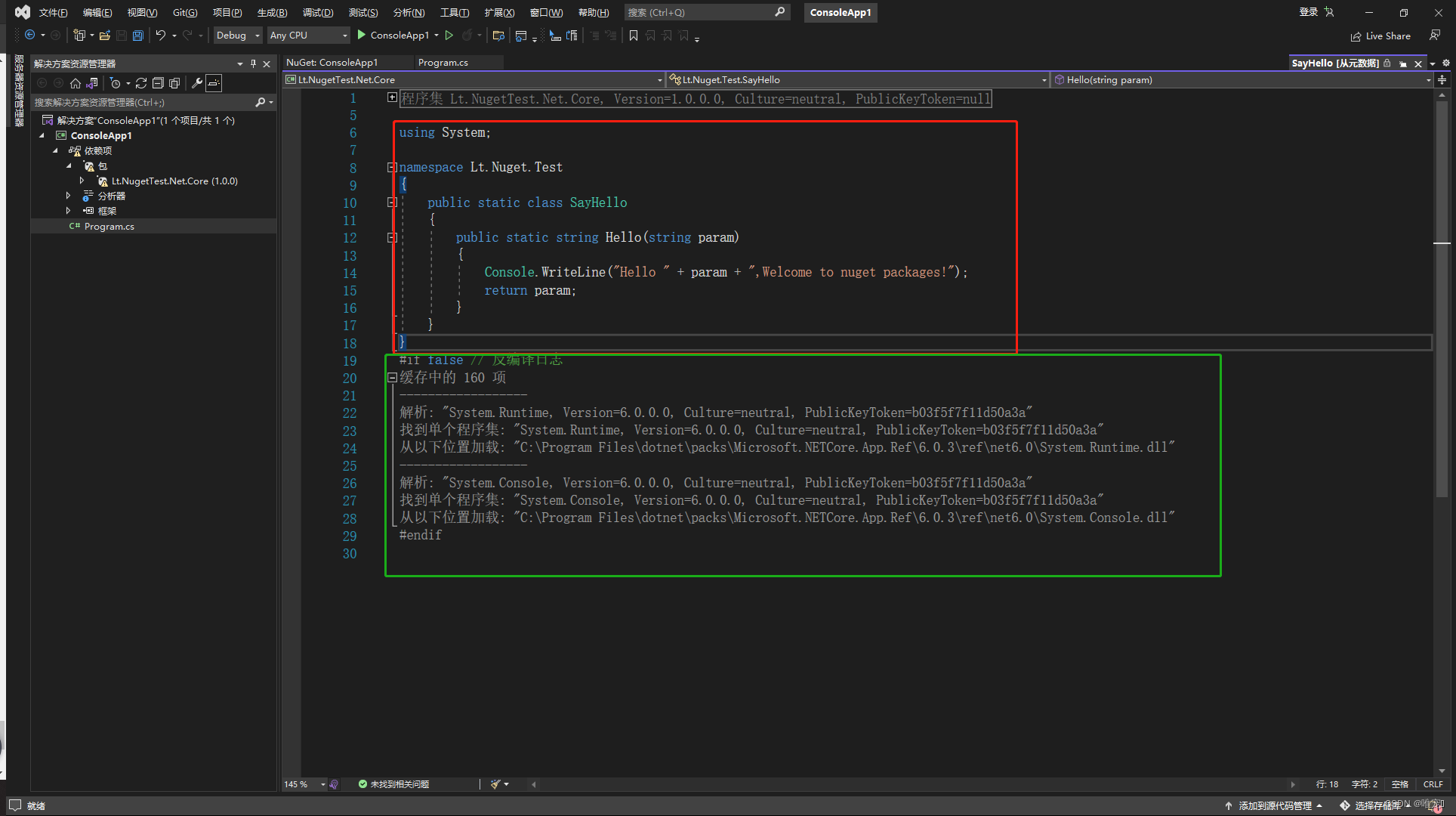Expand the Lt.NugetTest.Net.Core package node

pyautogui.click(x=82, y=181)
